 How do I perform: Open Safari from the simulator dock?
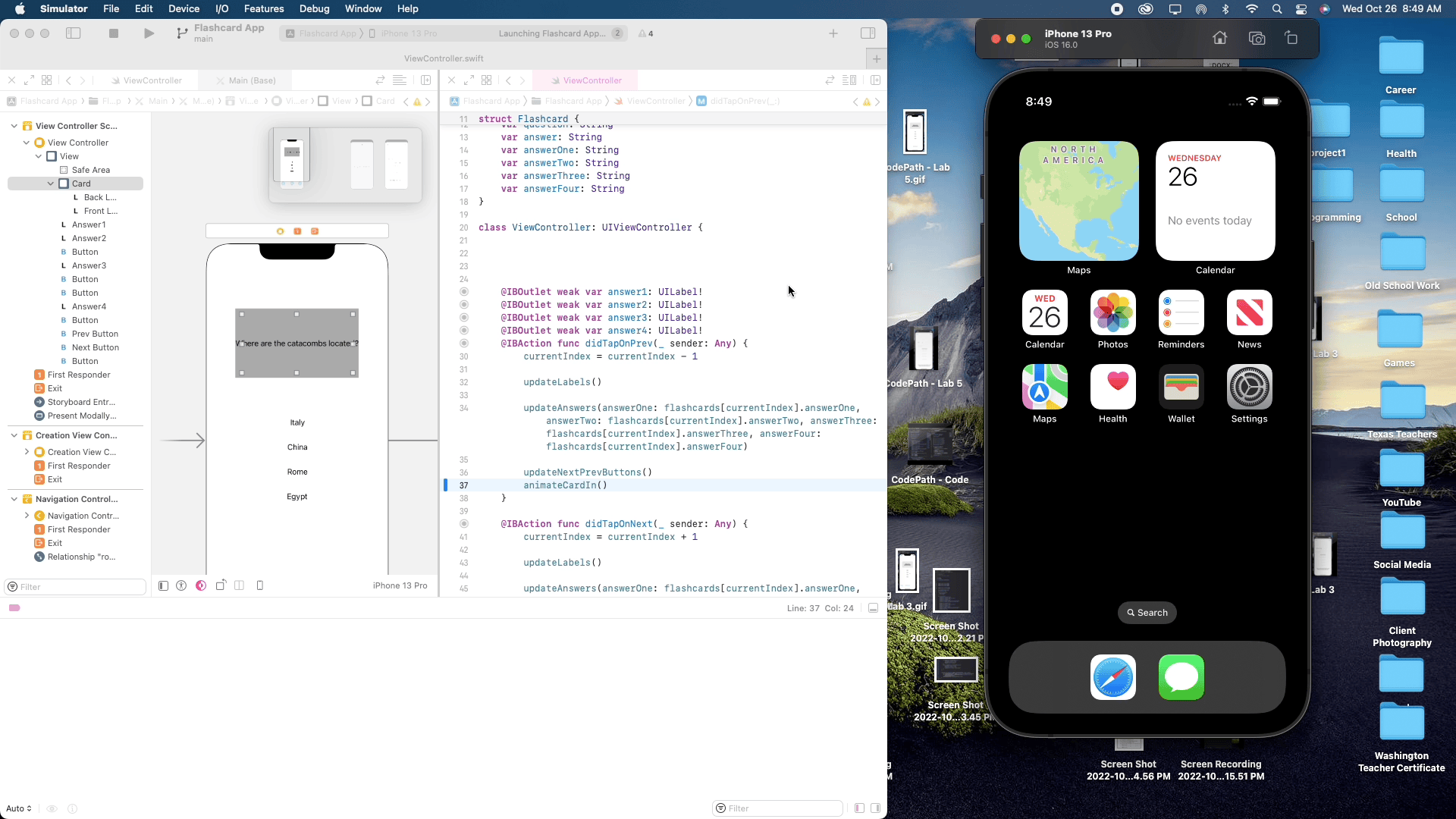click(x=1113, y=677)
